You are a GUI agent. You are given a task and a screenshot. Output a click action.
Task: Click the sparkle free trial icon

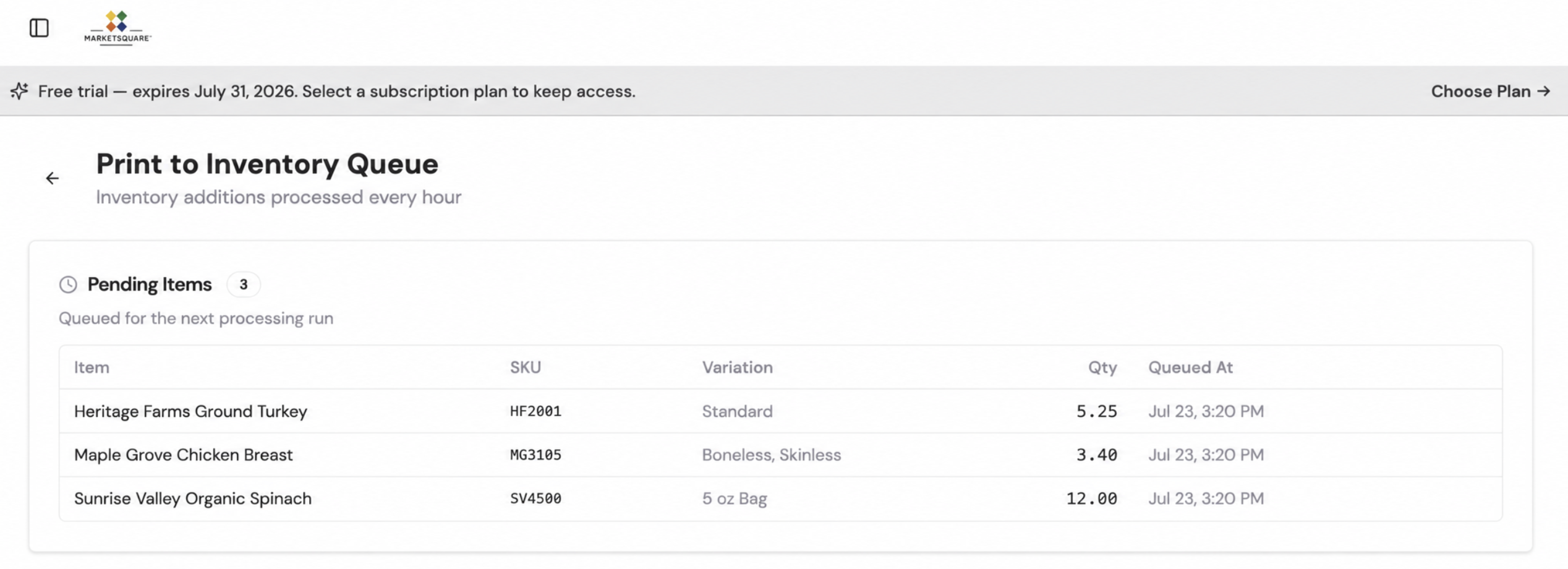click(19, 91)
